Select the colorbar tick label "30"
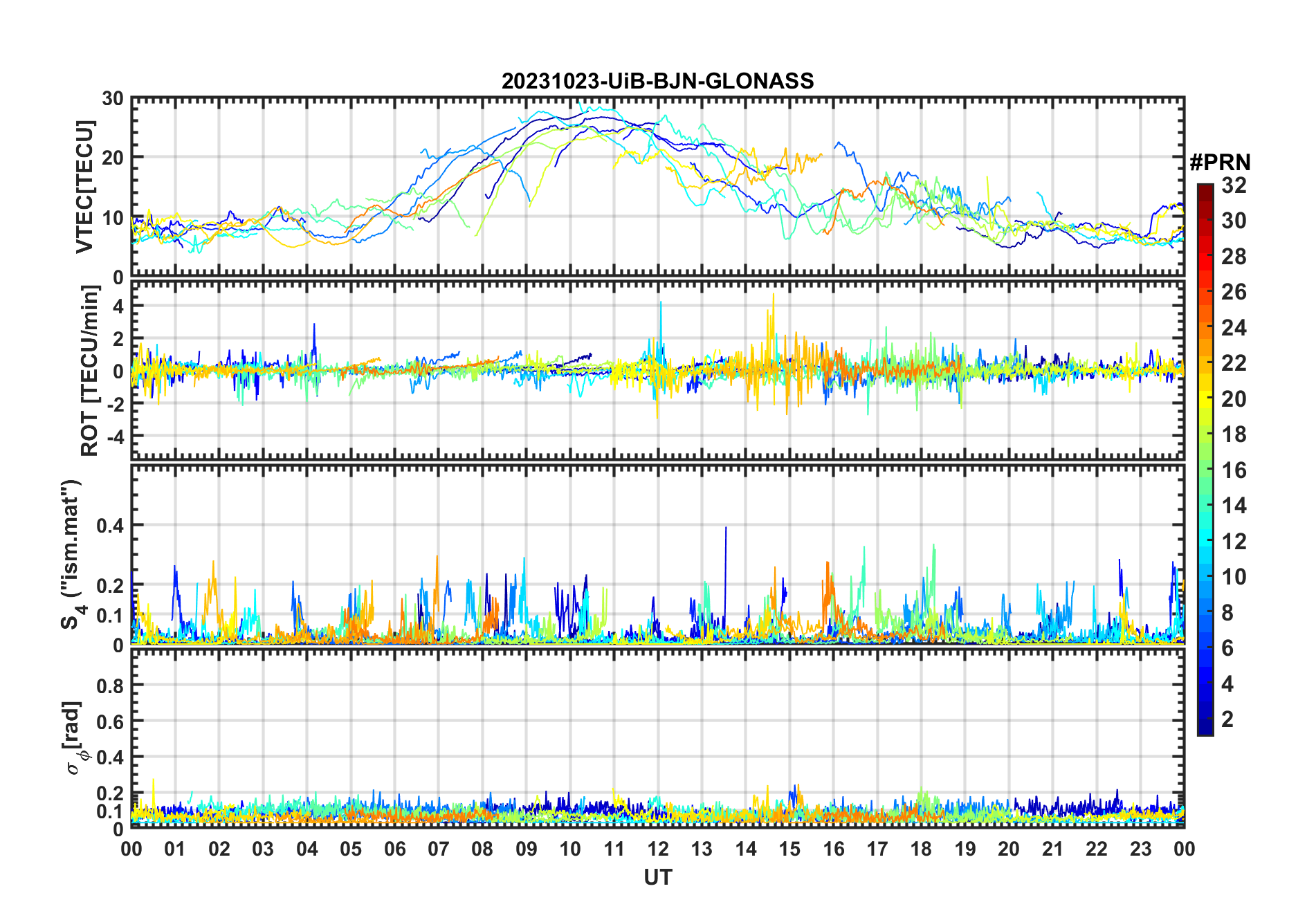 click(x=1234, y=221)
